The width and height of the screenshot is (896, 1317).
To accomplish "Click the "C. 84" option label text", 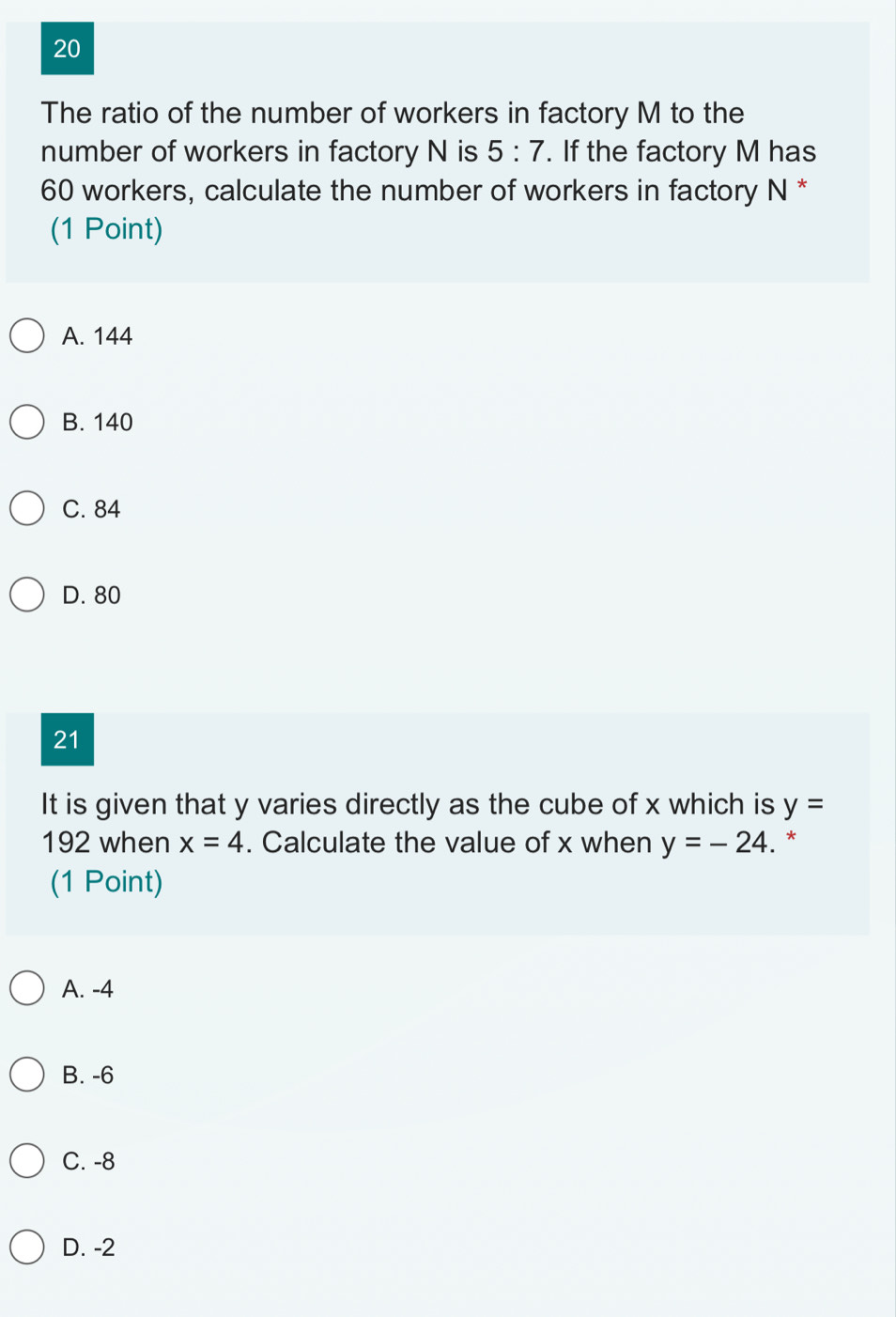I will (x=91, y=509).
